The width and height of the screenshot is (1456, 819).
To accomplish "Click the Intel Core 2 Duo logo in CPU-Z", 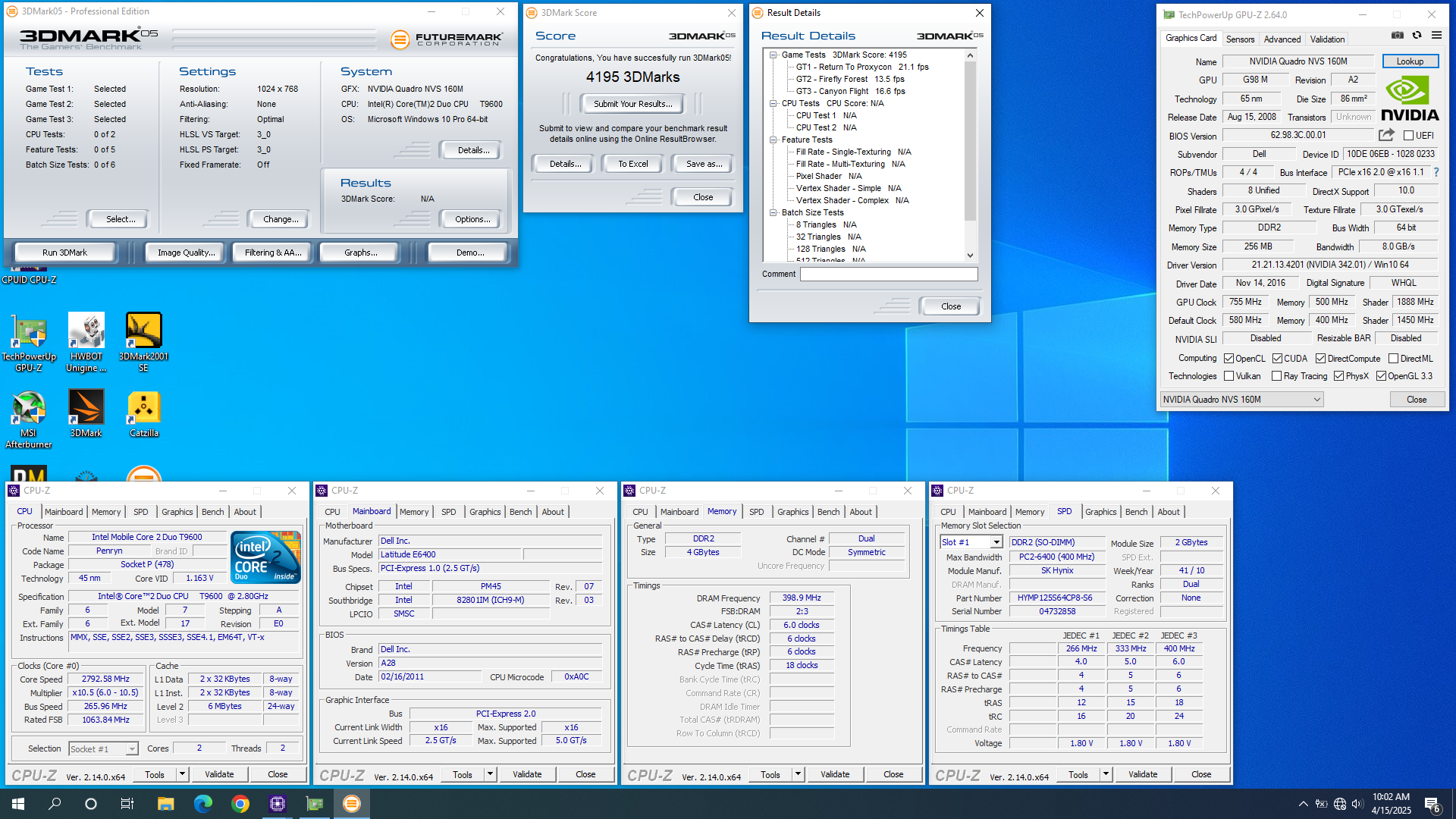I will click(x=266, y=557).
